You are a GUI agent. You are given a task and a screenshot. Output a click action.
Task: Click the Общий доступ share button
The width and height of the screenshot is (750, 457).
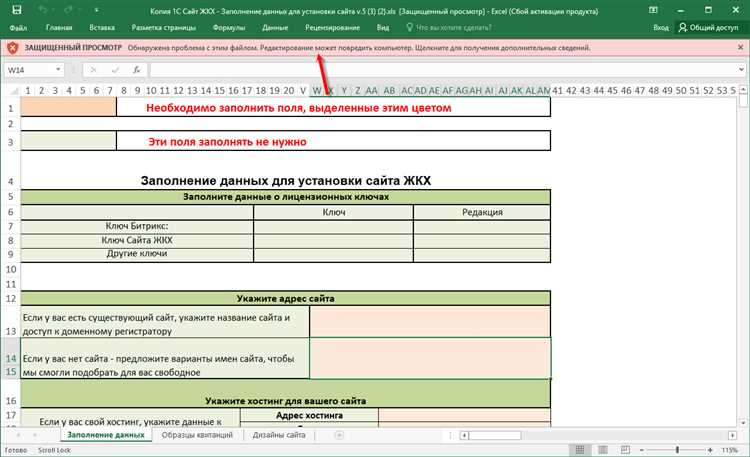click(708, 27)
